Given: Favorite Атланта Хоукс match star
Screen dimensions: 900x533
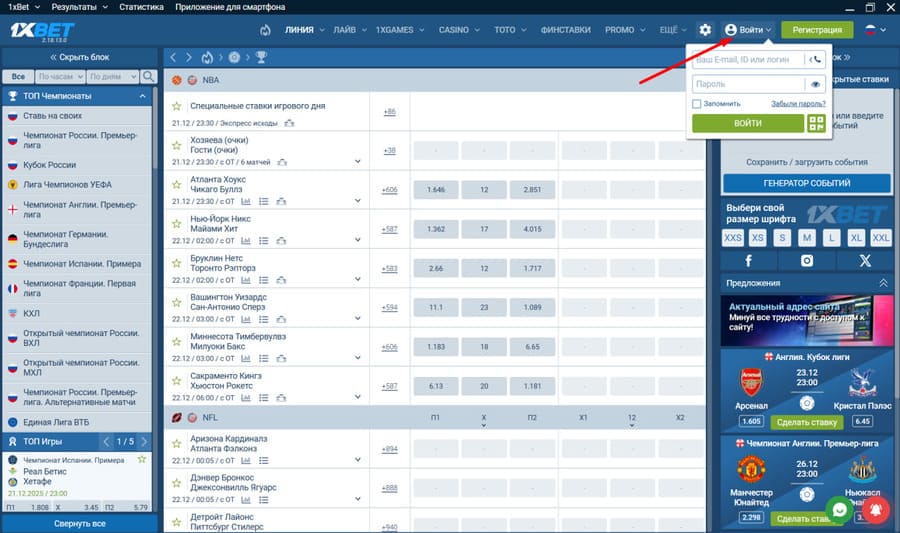Looking at the screenshot, I should coord(177,185).
